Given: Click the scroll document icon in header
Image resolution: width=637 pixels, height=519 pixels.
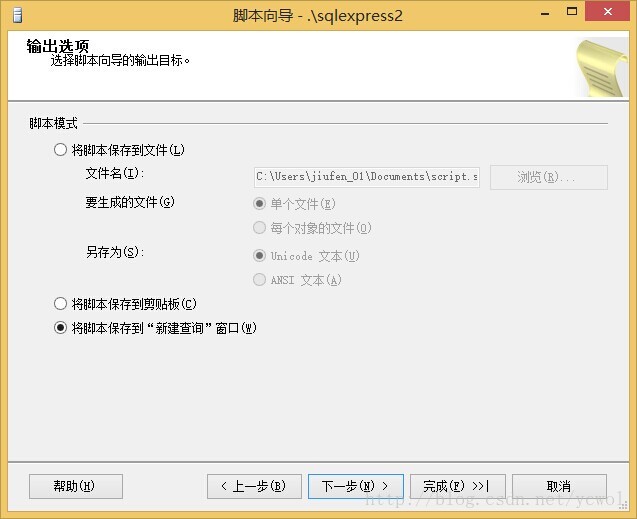Looking at the screenshot, I should click(602, 67).
